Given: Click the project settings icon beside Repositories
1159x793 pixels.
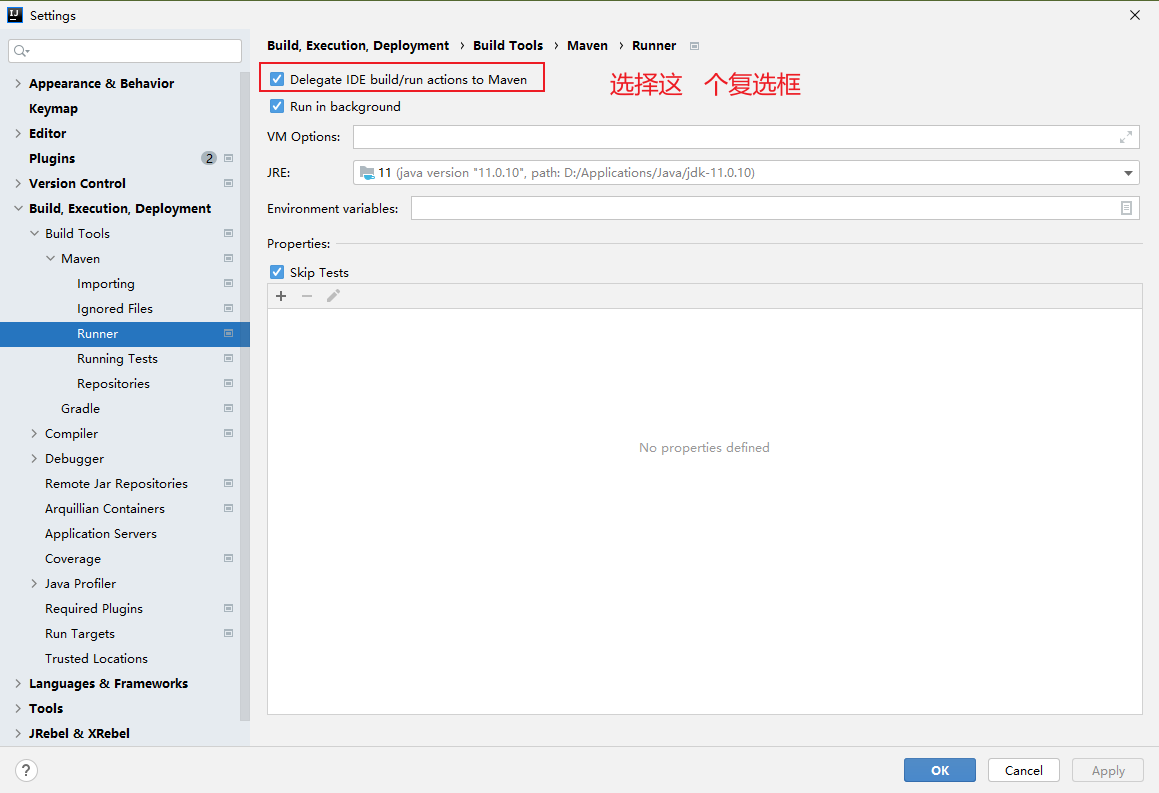Looking at the screenshot, I should coord(228,384).
